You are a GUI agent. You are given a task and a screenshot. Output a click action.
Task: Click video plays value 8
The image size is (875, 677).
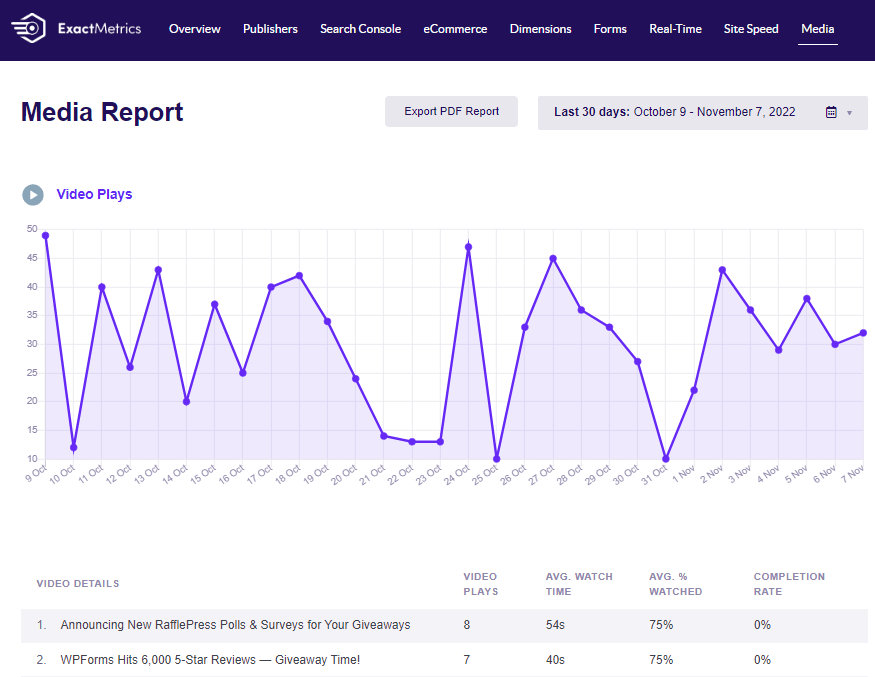[467, 625]
